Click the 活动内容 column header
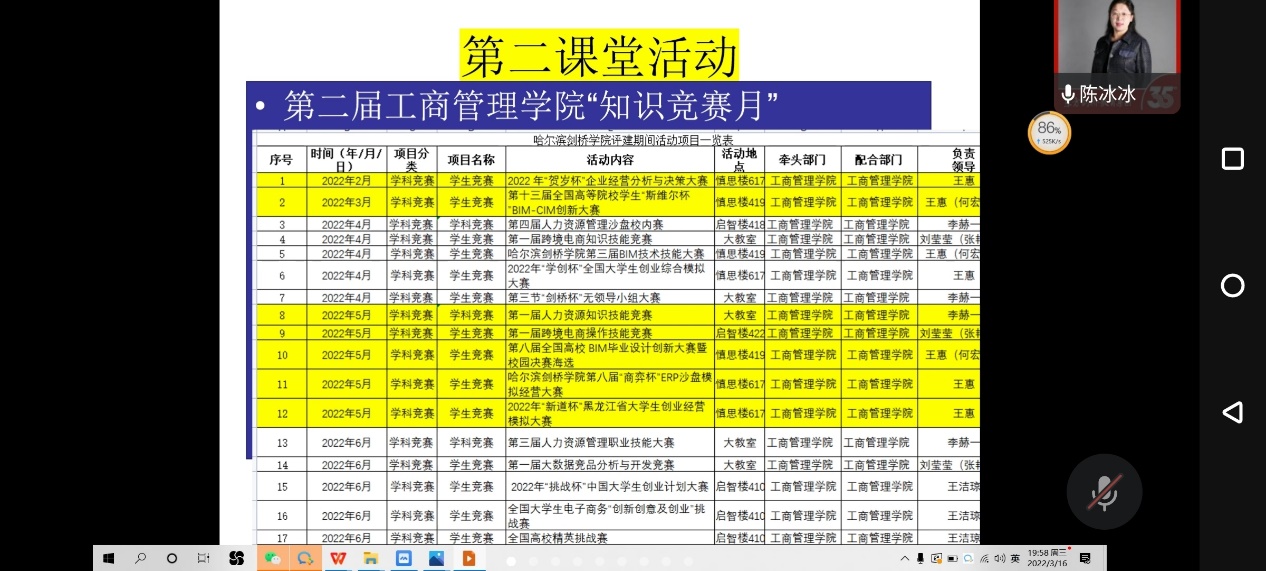 click(609, 159)
